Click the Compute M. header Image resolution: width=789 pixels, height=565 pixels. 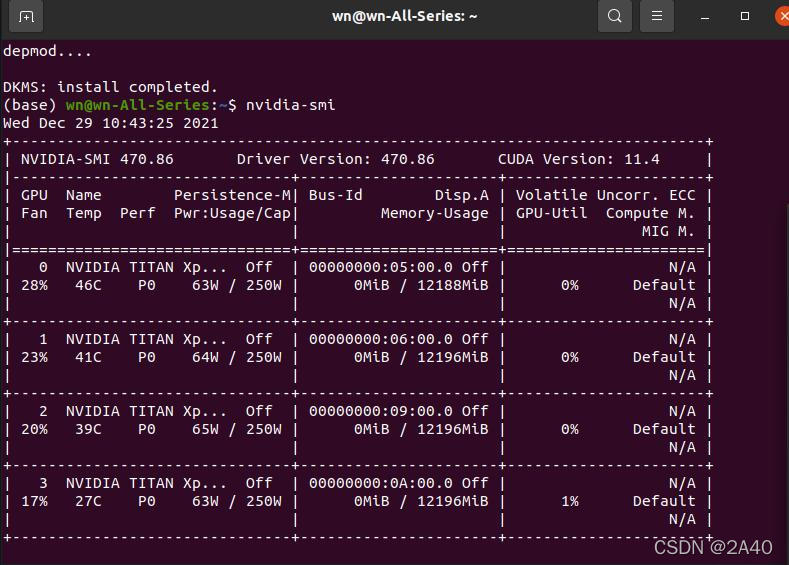click(650, 213)
